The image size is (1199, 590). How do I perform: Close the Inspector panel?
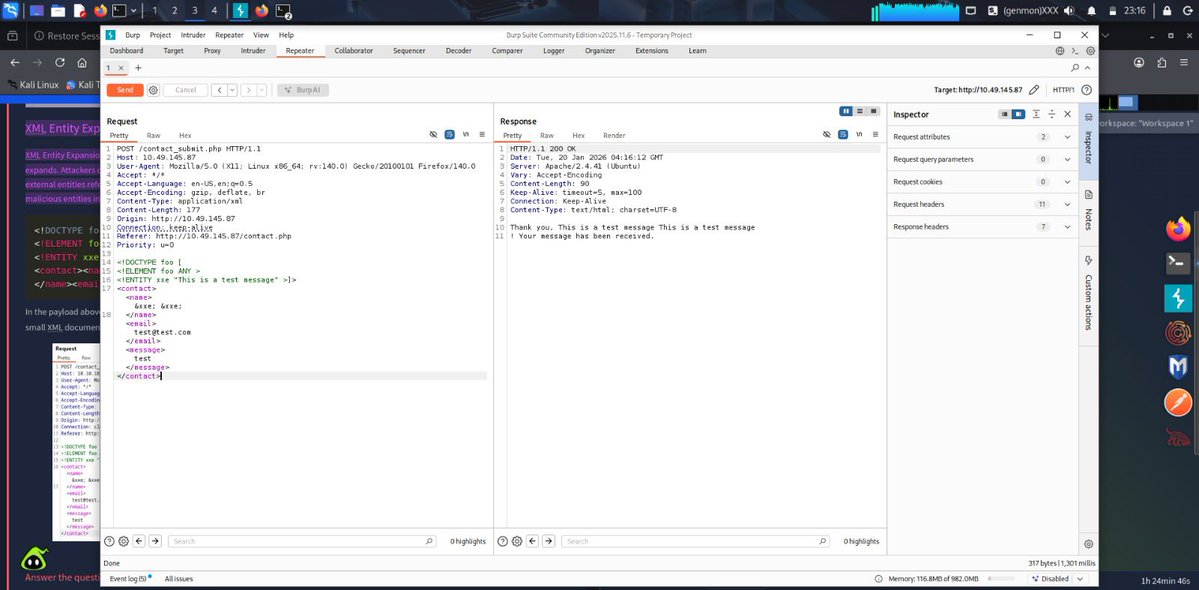click(1067, 114)
